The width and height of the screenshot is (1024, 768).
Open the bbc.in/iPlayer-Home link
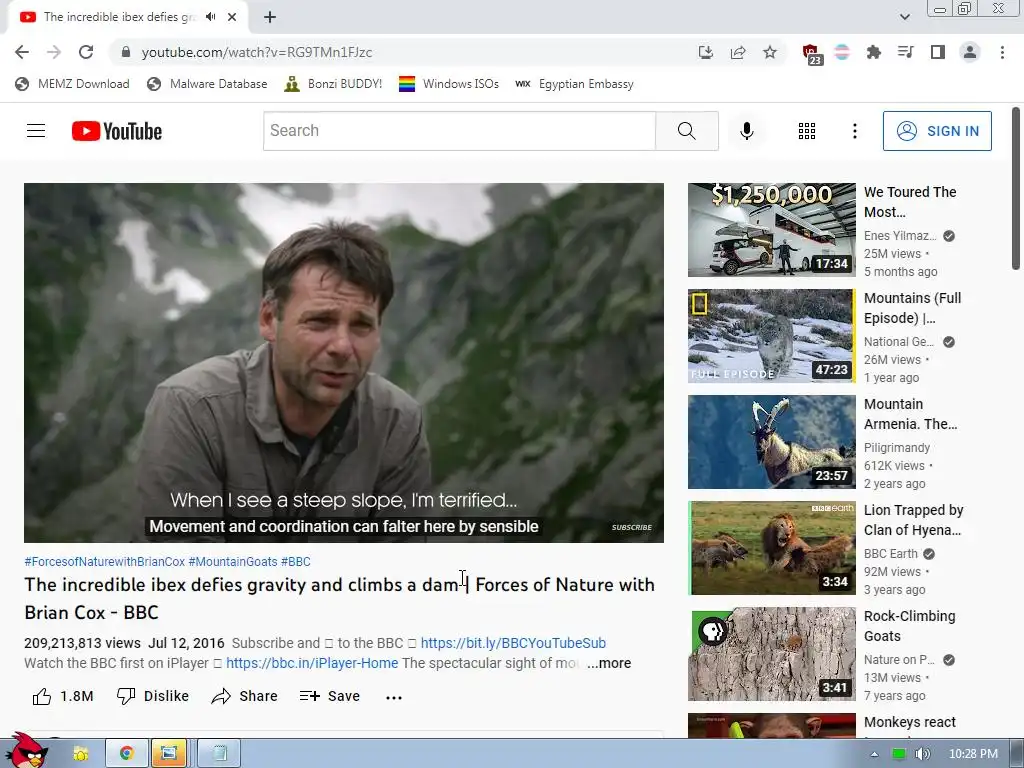tap(312, 663)
